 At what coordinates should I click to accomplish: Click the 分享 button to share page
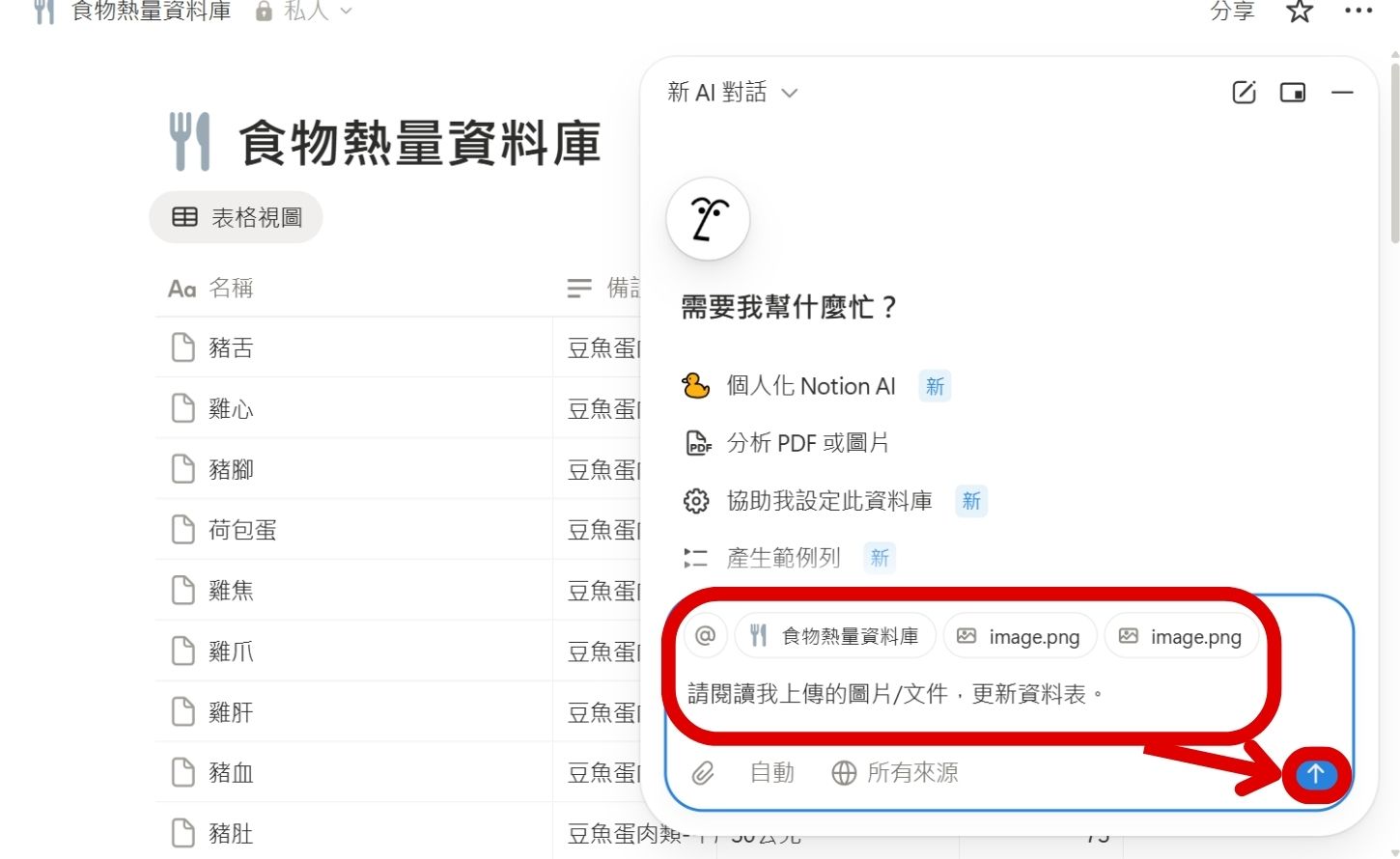click(x=1230, y=13)
